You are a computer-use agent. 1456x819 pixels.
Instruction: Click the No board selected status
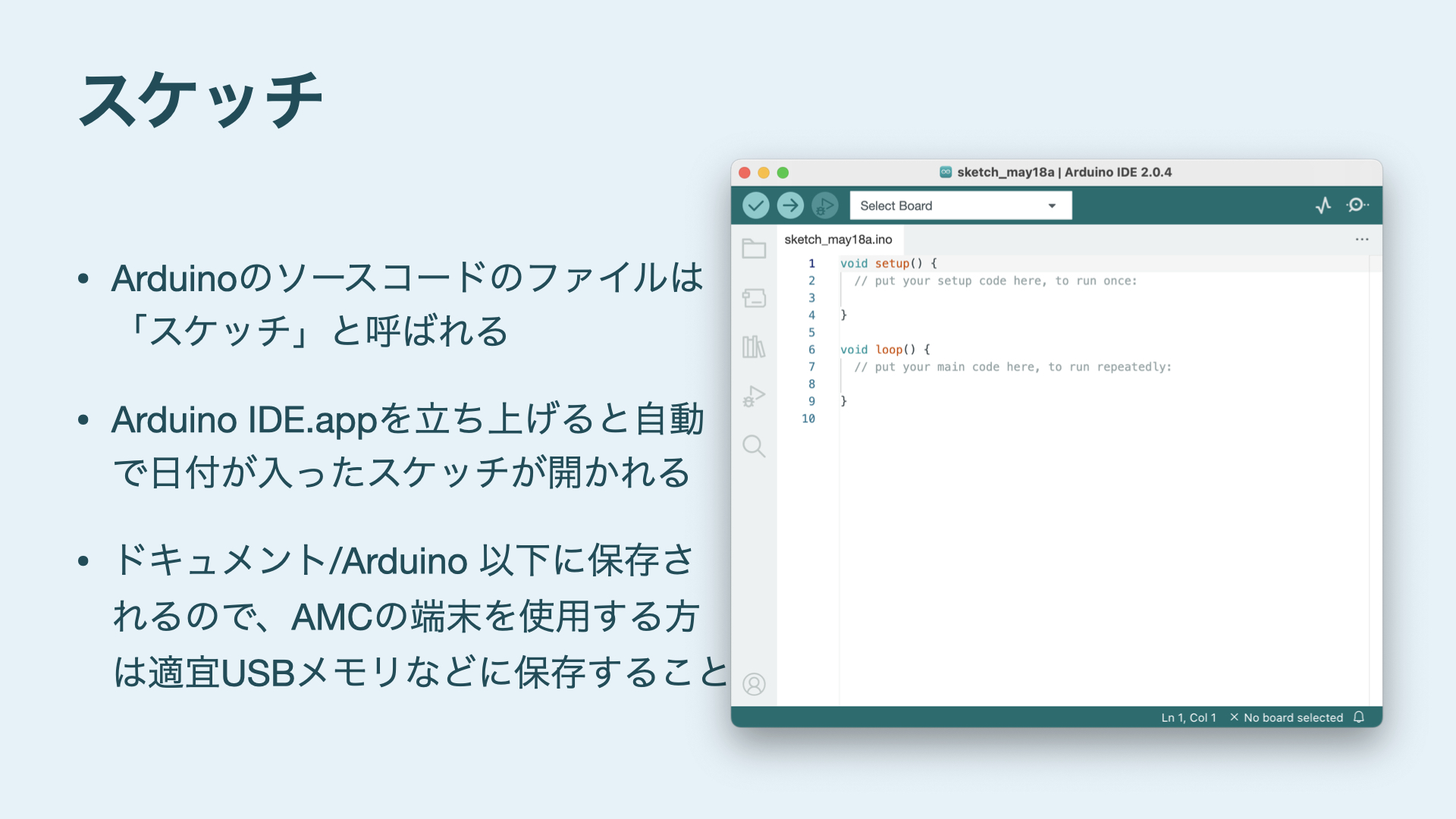pos(1286,717)
